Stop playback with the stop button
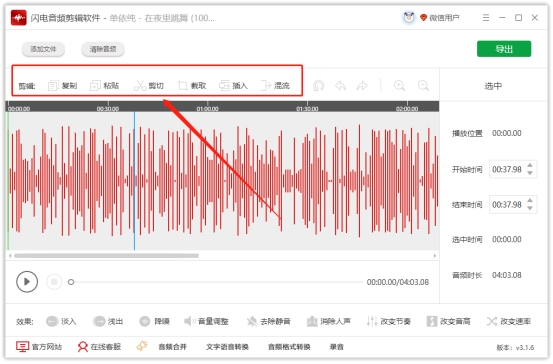The image size is (553, 364). [x=54, y=281]
